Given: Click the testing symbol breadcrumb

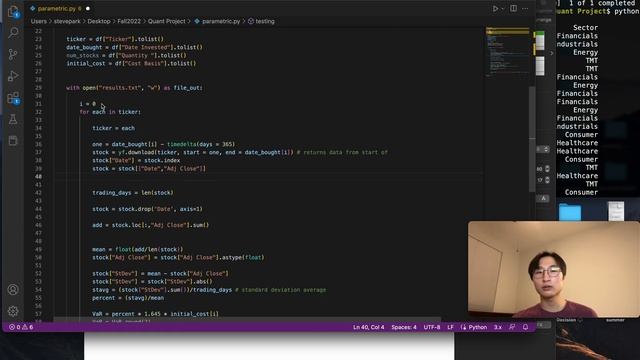Looking at the screenshot, I should coord(261,21).
